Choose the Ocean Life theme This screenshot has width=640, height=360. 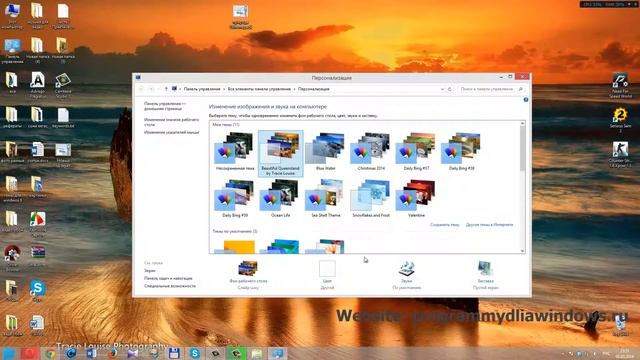tap(280, 198)
